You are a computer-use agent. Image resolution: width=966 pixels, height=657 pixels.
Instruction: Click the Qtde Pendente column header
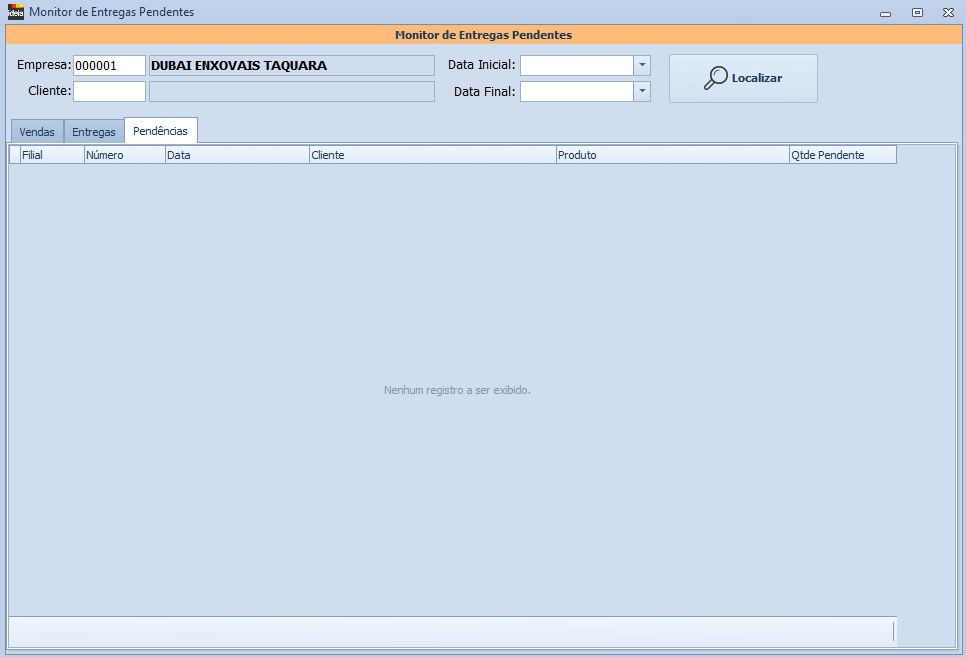pos(842,155)
